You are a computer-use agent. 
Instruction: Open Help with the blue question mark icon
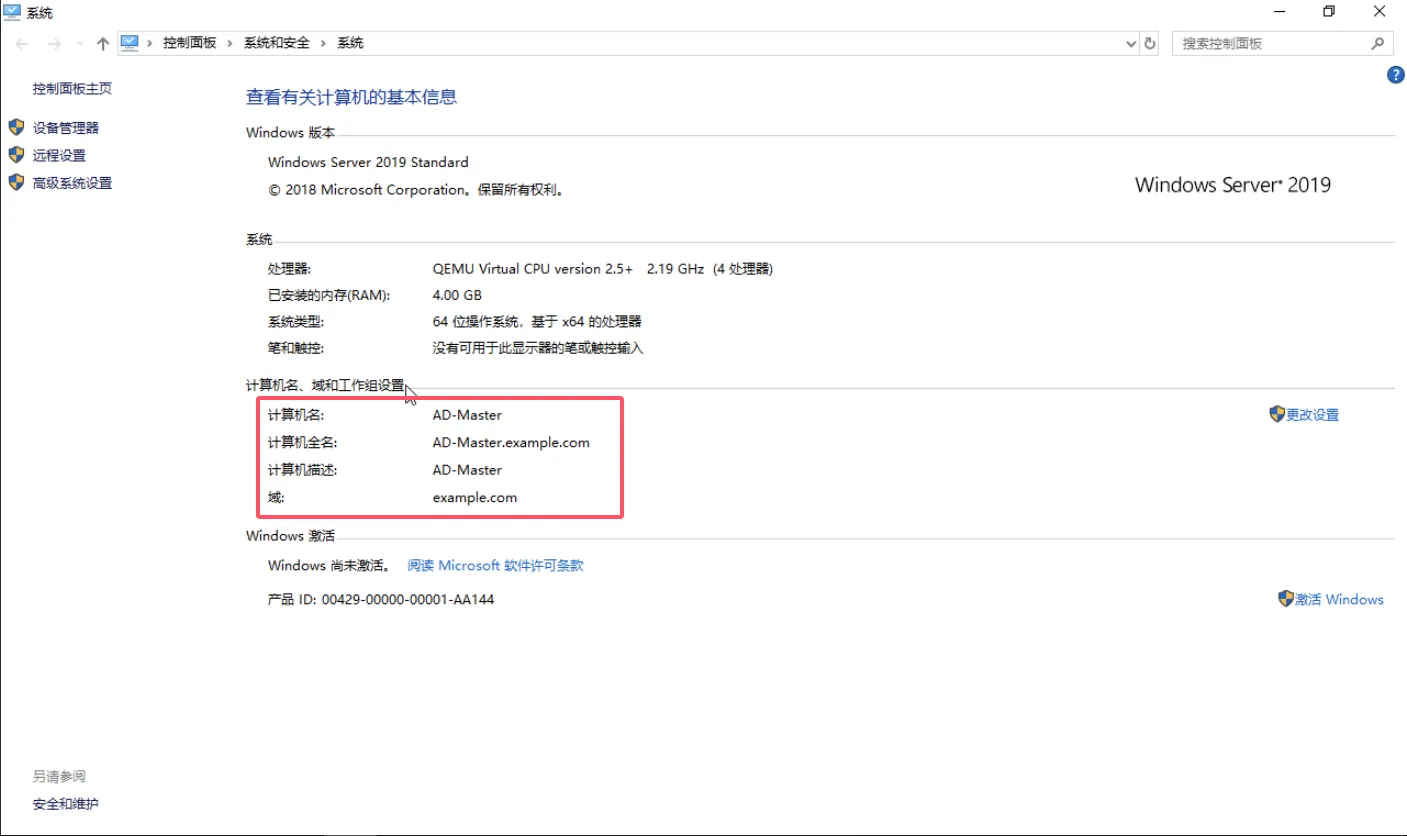(x=1396, y=76)
